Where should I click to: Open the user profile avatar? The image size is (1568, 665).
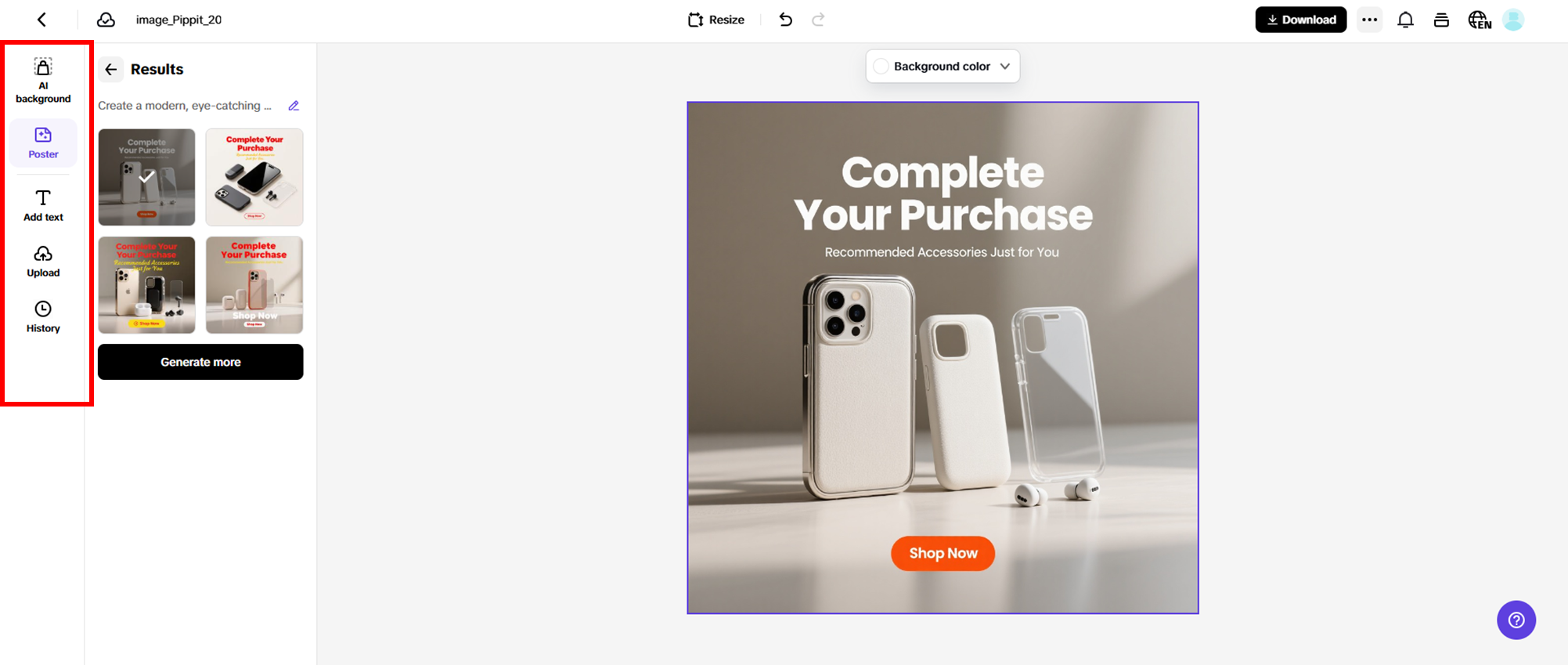coord(1513,20)
